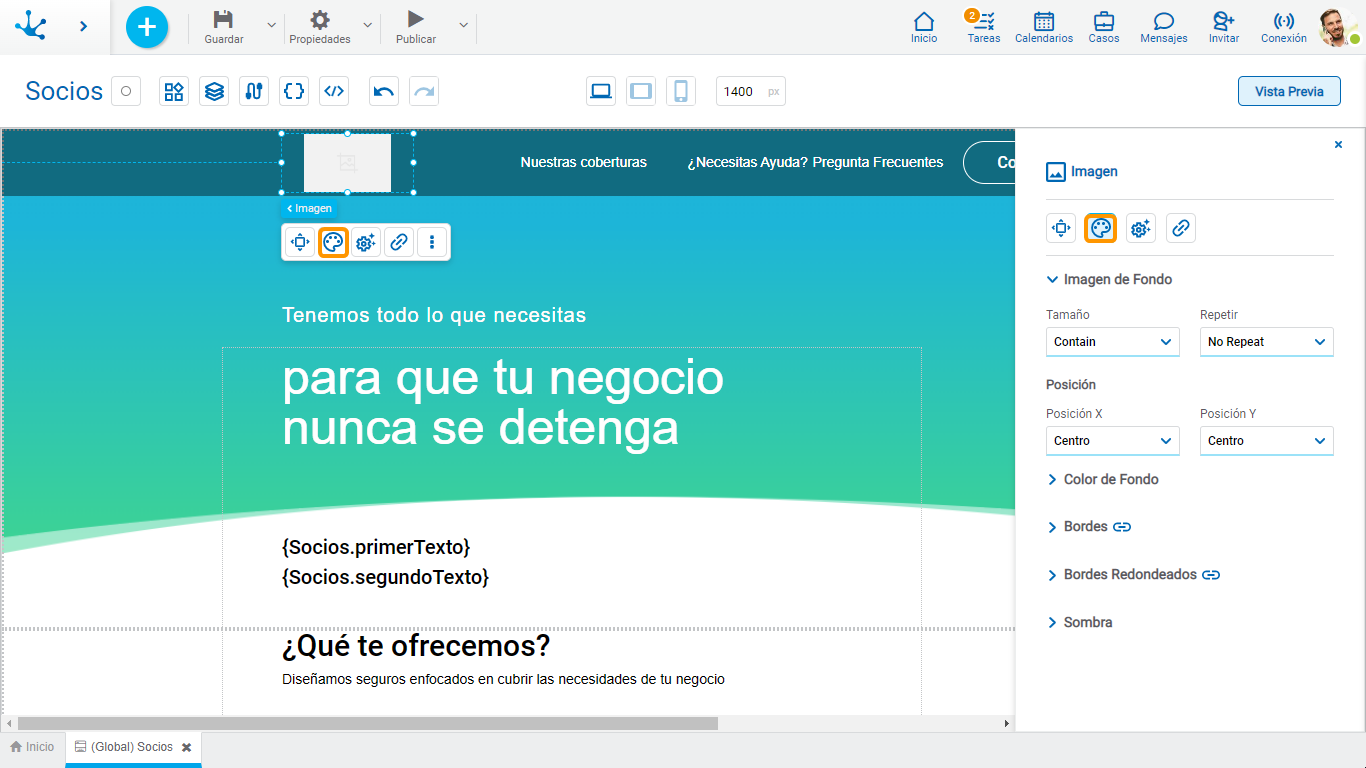Expand the Sombra section

[1079, 622]
